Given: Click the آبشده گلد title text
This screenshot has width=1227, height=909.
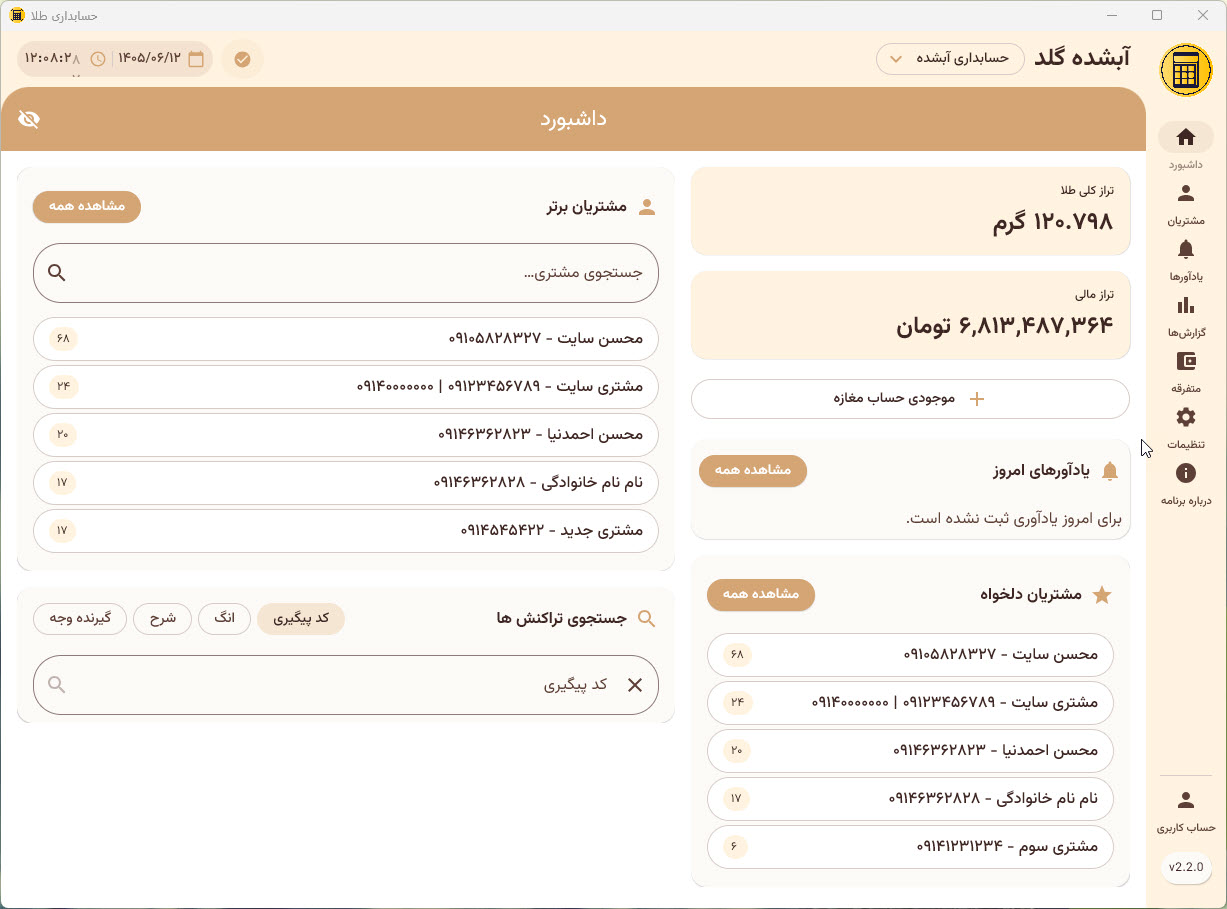Looking at the screenshot, I should pos(1082,58).
